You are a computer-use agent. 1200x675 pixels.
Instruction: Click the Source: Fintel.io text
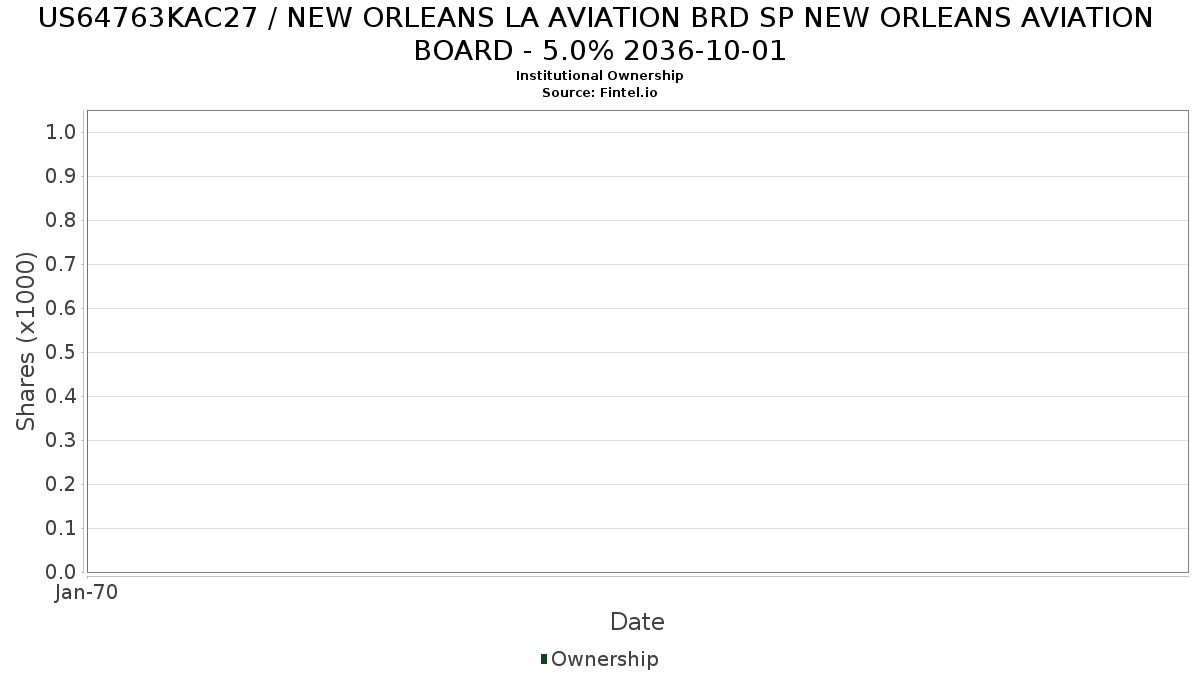(600, 93)
